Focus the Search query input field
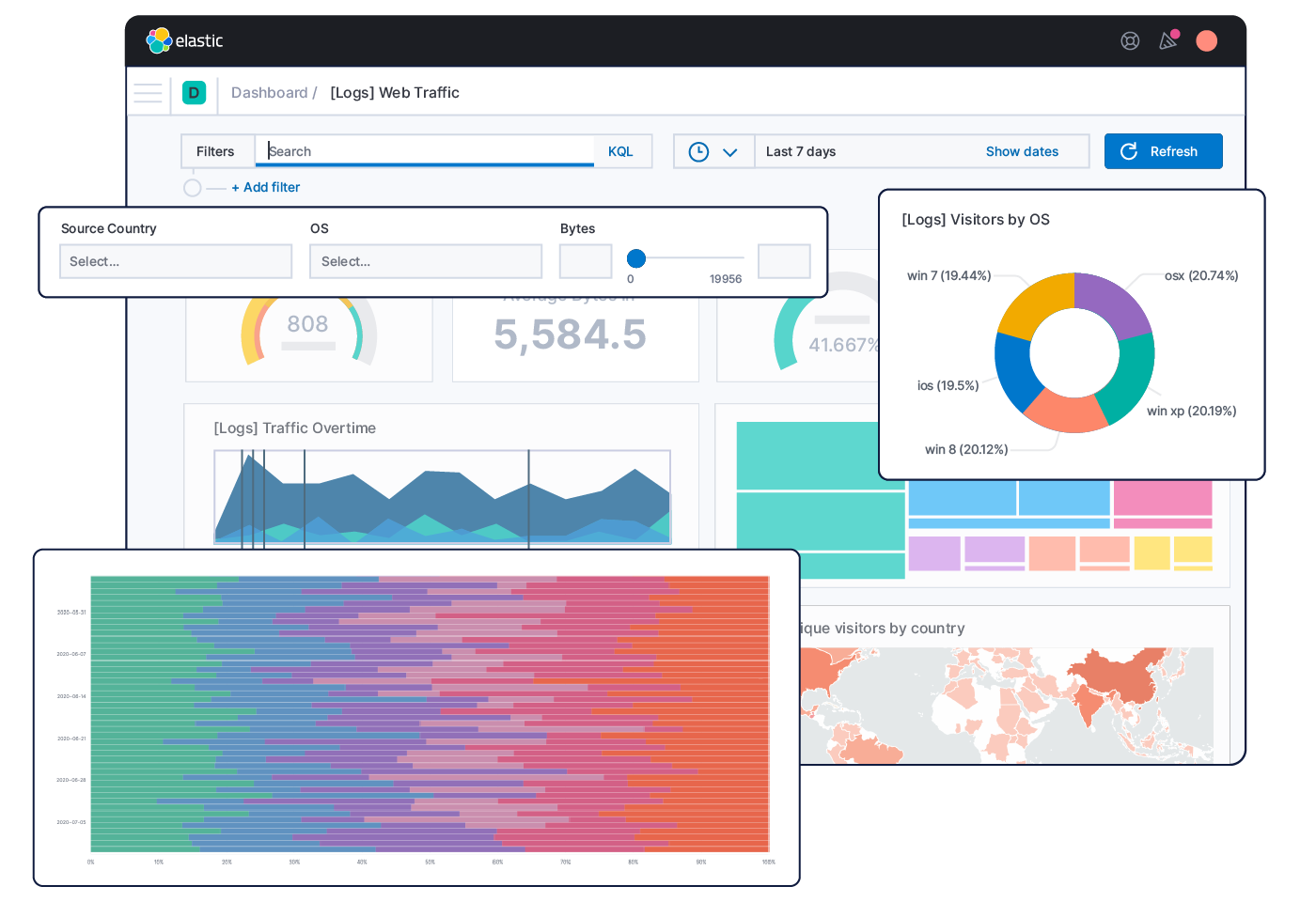 point(428,151)
